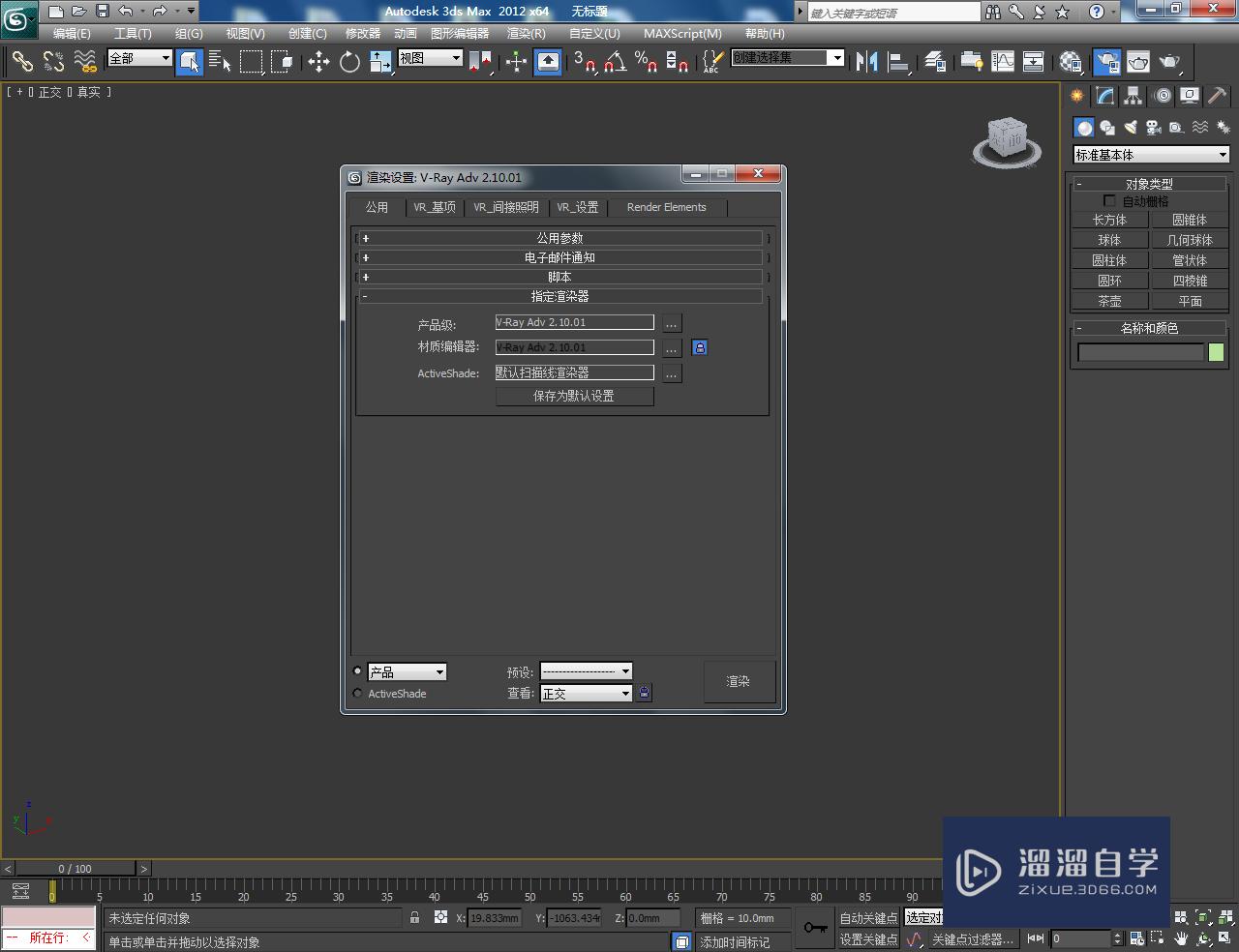This screenshot has width=1239, height=952.
Task: Open the Layer Manager icon
Action: [x=934, y=62]
